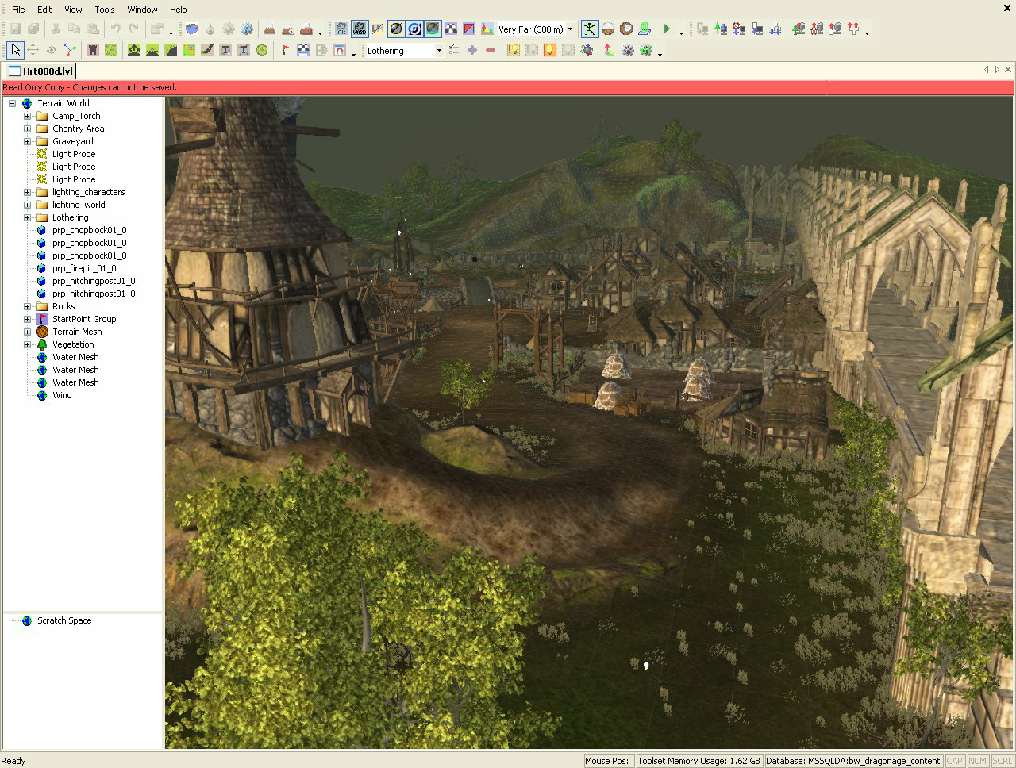Click the Database status bar entry
1016x768 pixels.
coord(853,761)
